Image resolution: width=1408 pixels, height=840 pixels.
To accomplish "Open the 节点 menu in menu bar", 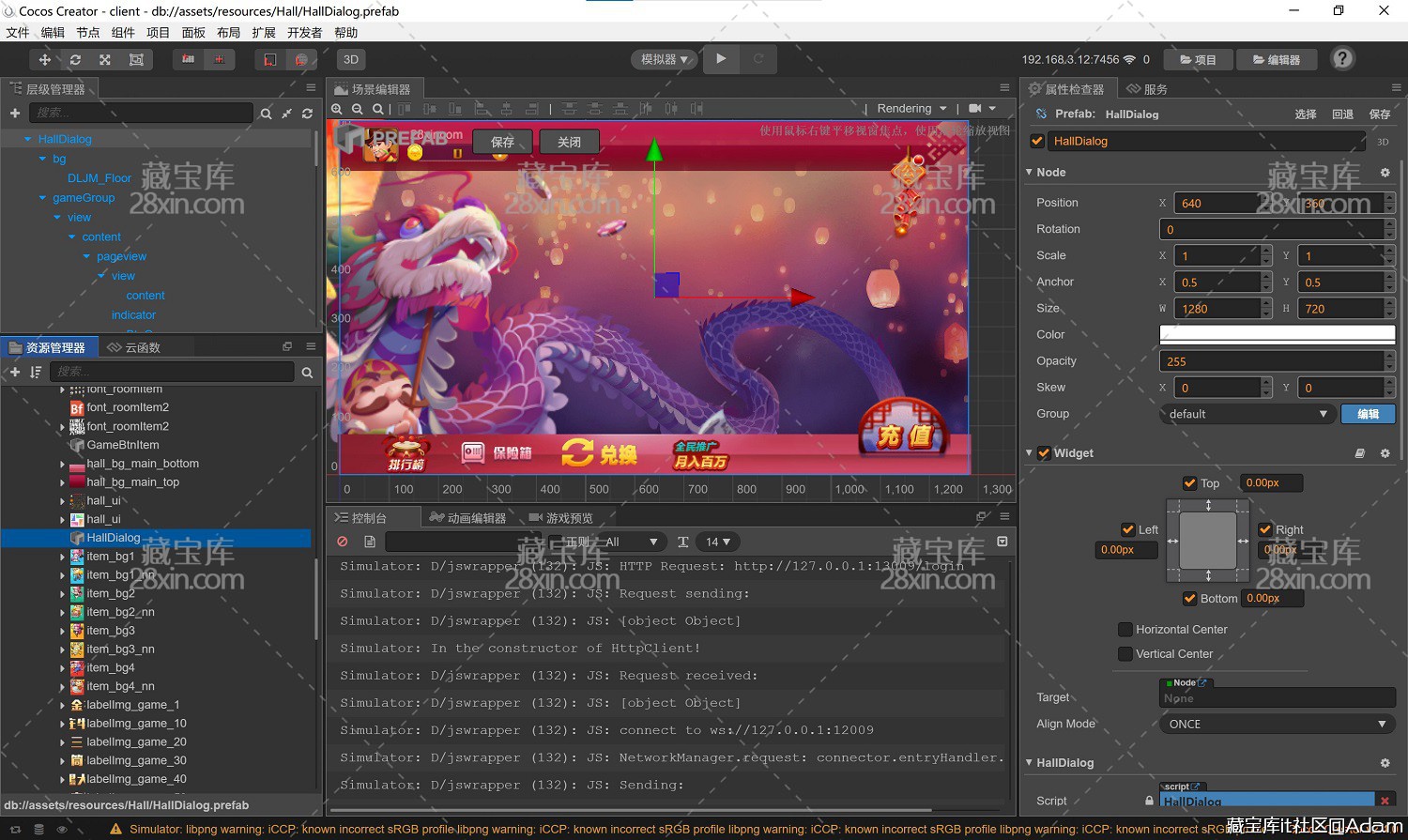I will coord(88,33).
